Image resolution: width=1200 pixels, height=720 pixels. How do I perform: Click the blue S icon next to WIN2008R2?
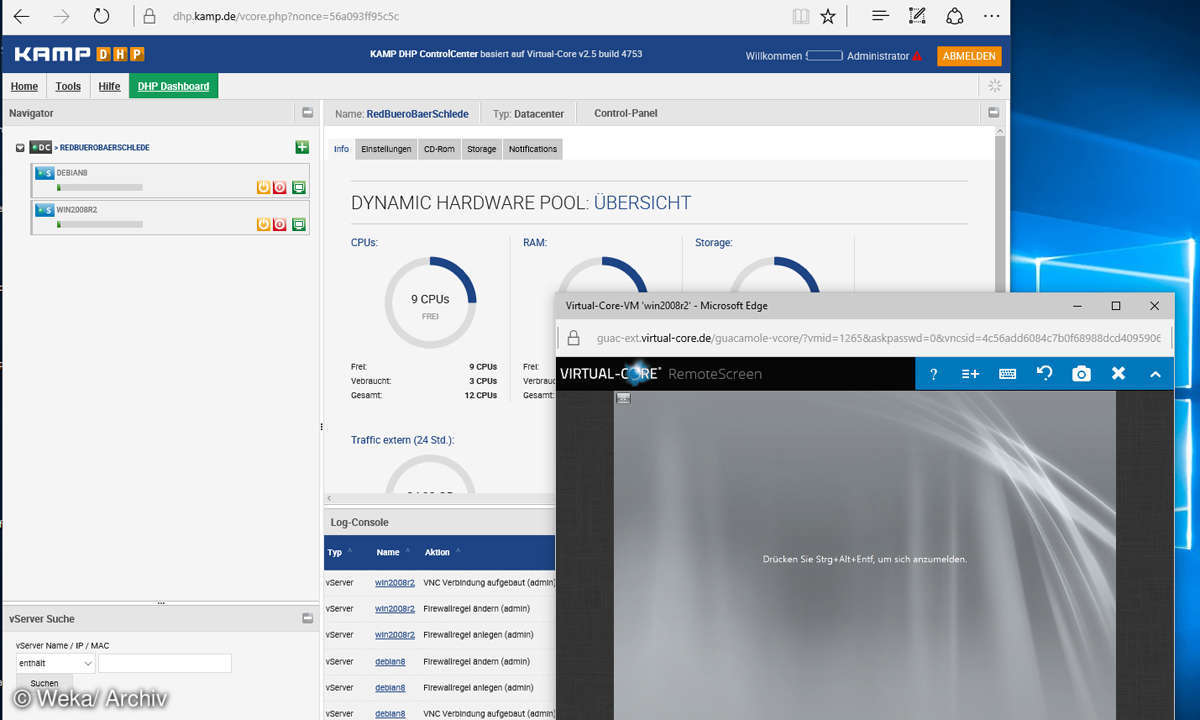click(45, 210)
